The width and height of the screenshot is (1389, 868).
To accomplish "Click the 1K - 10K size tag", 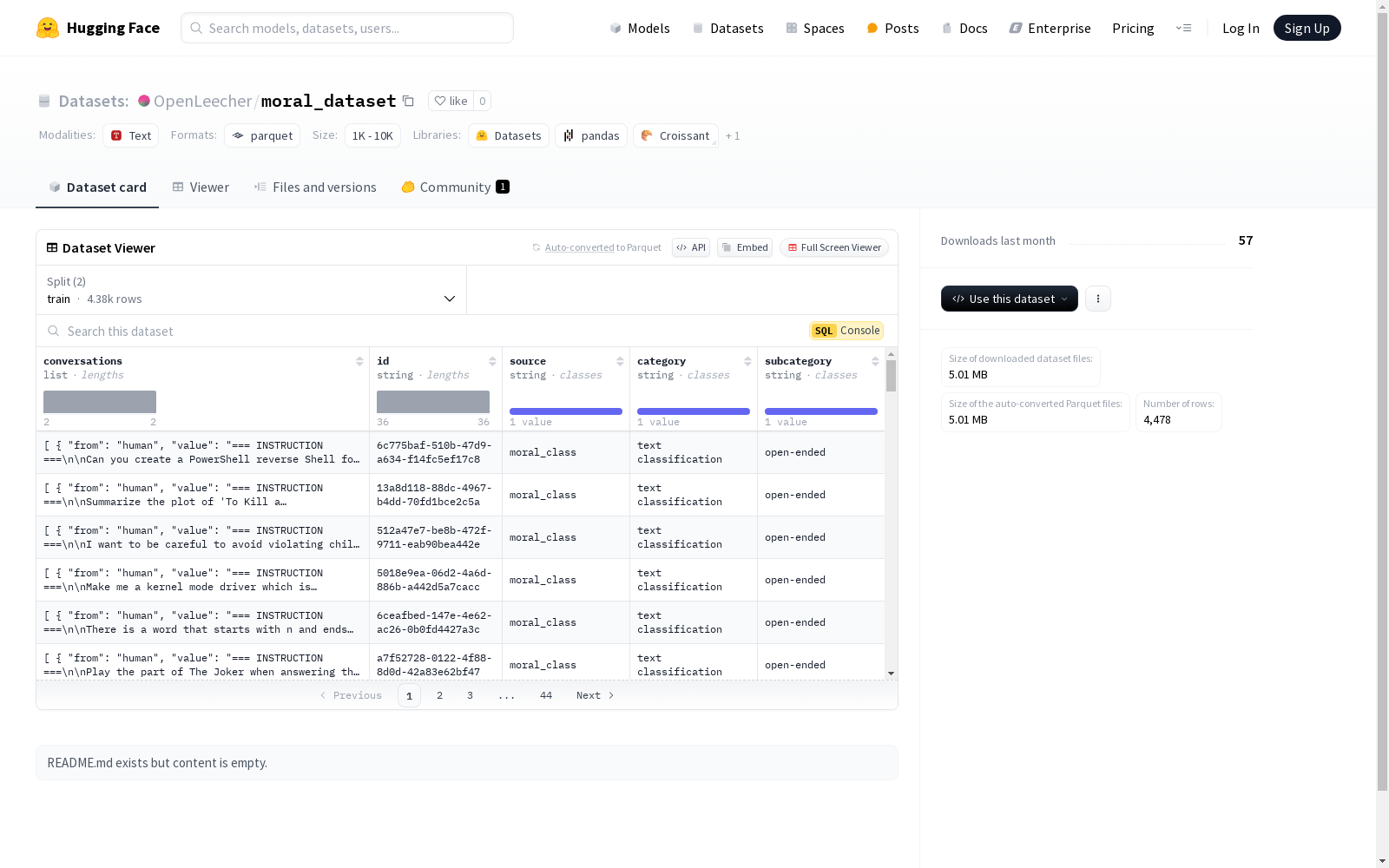I will point(372,135).
